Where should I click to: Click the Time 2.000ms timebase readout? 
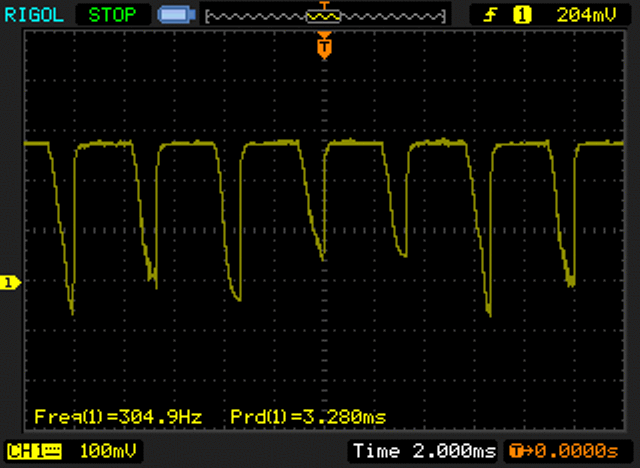pyautogui.click(x=424, y=451)
